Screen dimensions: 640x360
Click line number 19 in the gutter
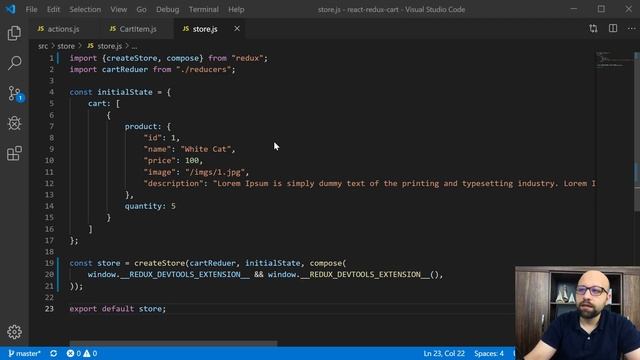pos(49,263)
